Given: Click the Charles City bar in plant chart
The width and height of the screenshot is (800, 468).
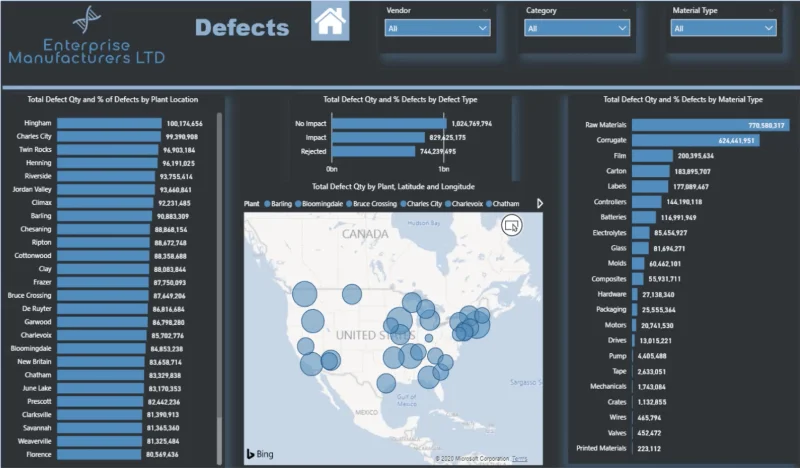Looking at the screenshot, I should tap(109, 137).
